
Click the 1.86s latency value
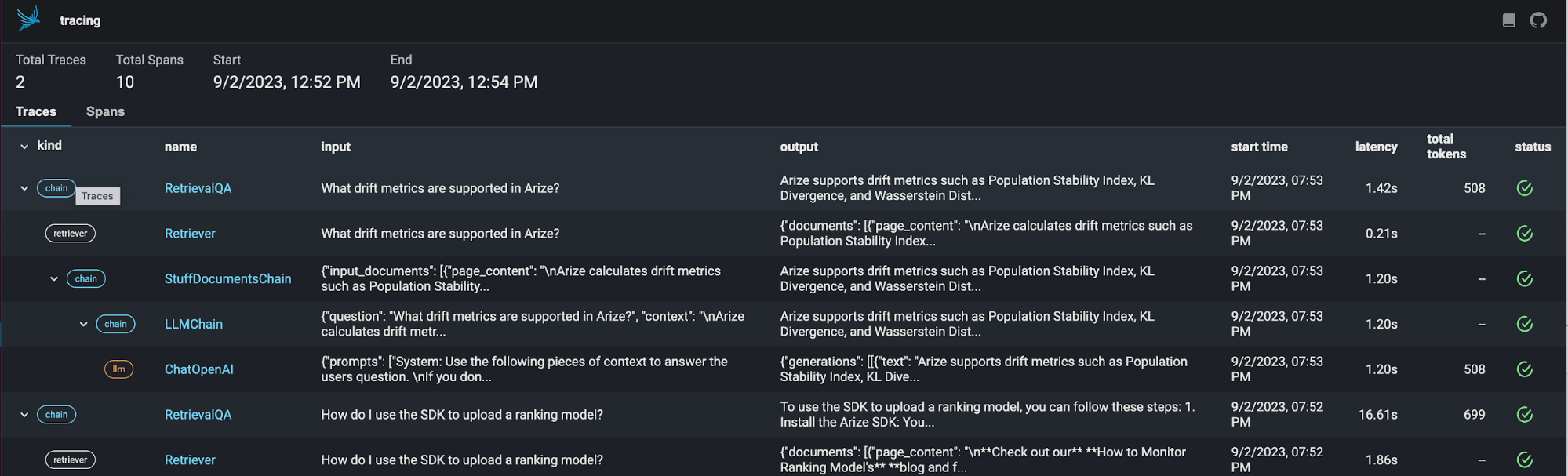tap(1381, 460)
